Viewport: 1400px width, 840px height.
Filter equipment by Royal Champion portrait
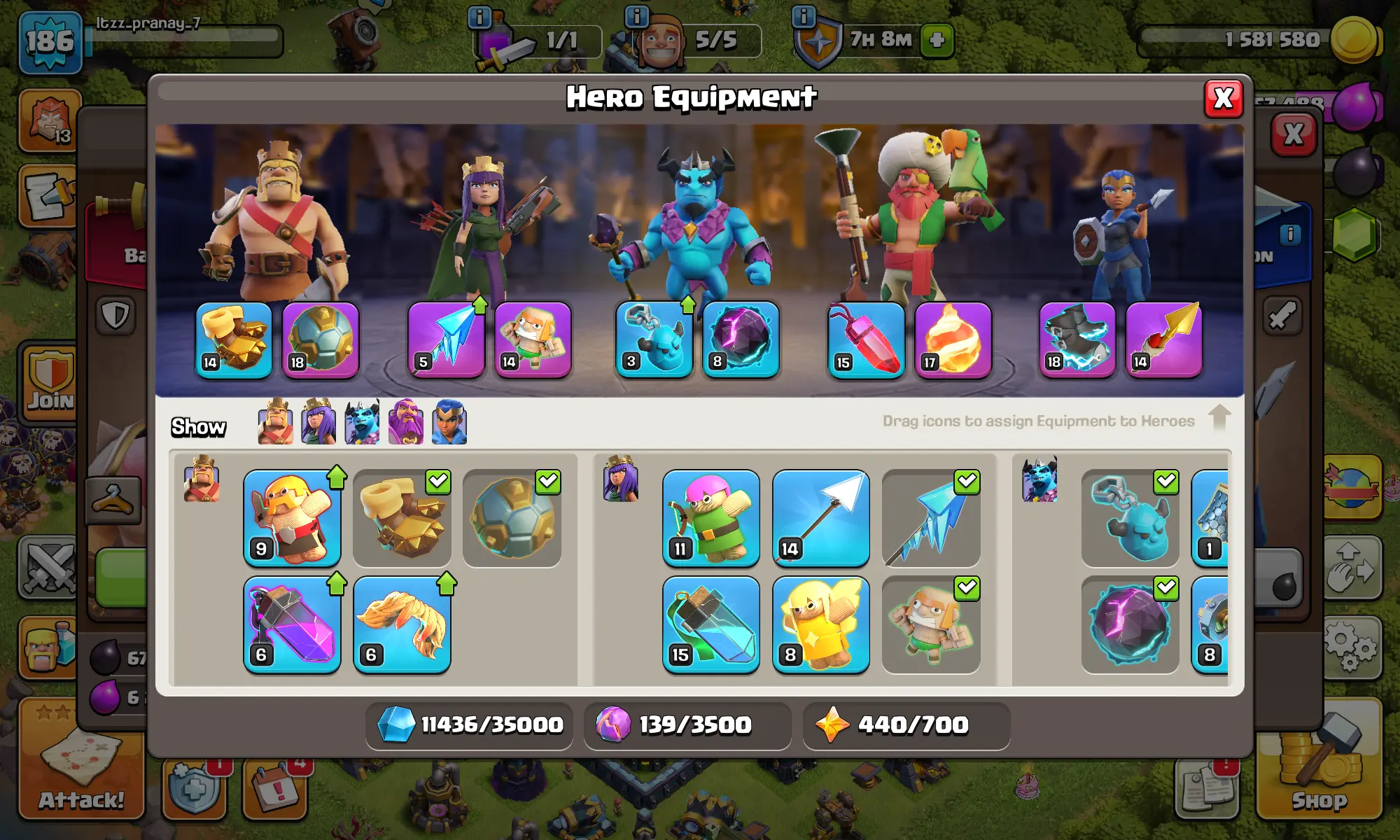449,422
